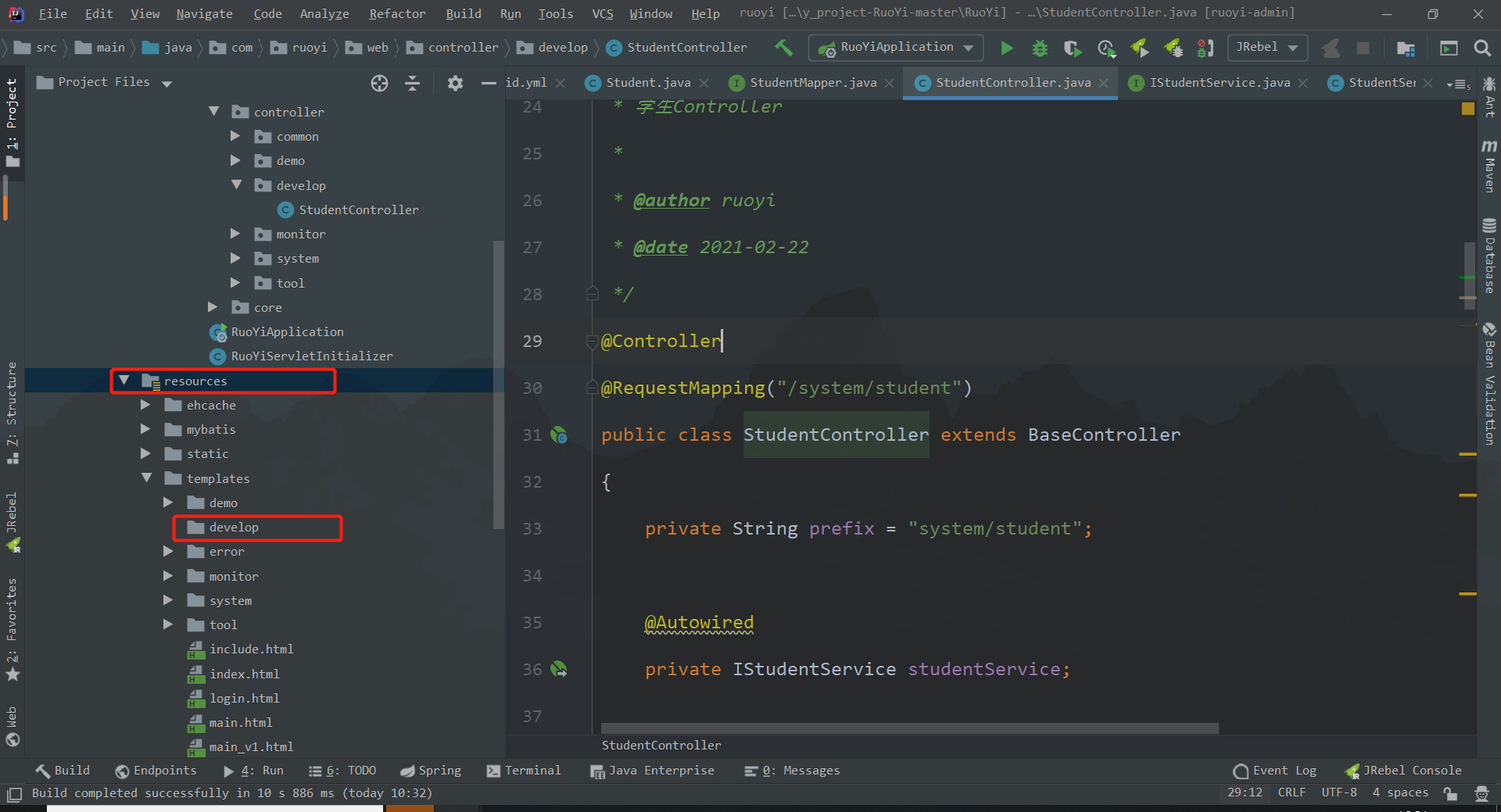Image resolution: width=1501 pixels, height=812 pixels.
Task: Select login.html in the templates folder
Action: [244, 698]
